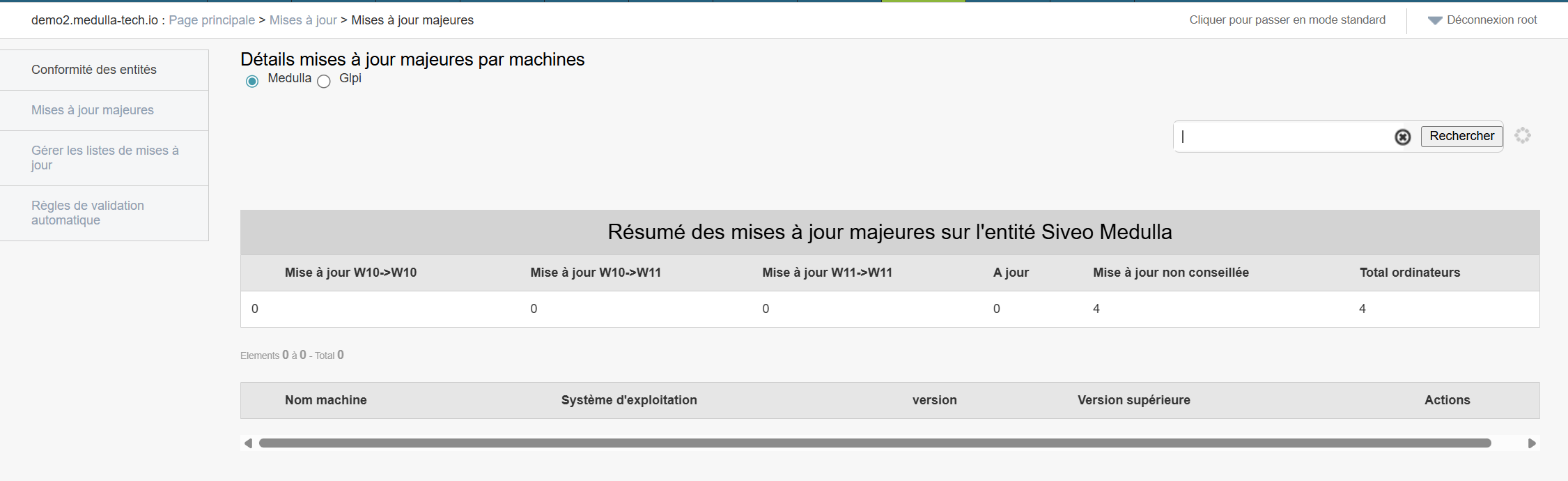Click the Système d'exploitation column header
The height and width of the screenshot is (481, 1568).
[628, 400]
